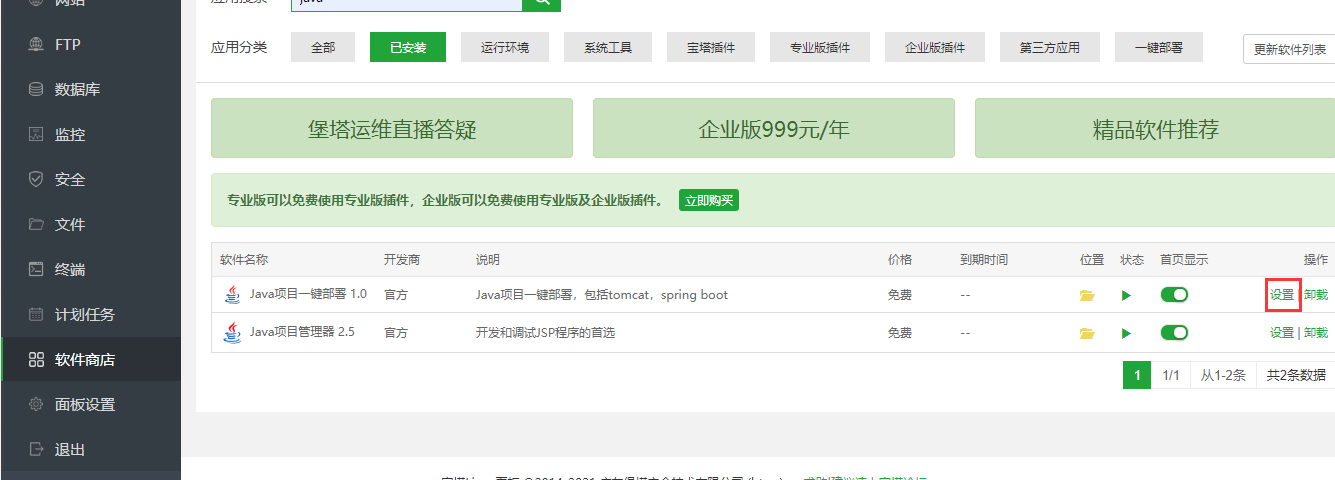Select the 一键部署 category tab
Screen dimensions: 1335x480
pos(1159,47)
